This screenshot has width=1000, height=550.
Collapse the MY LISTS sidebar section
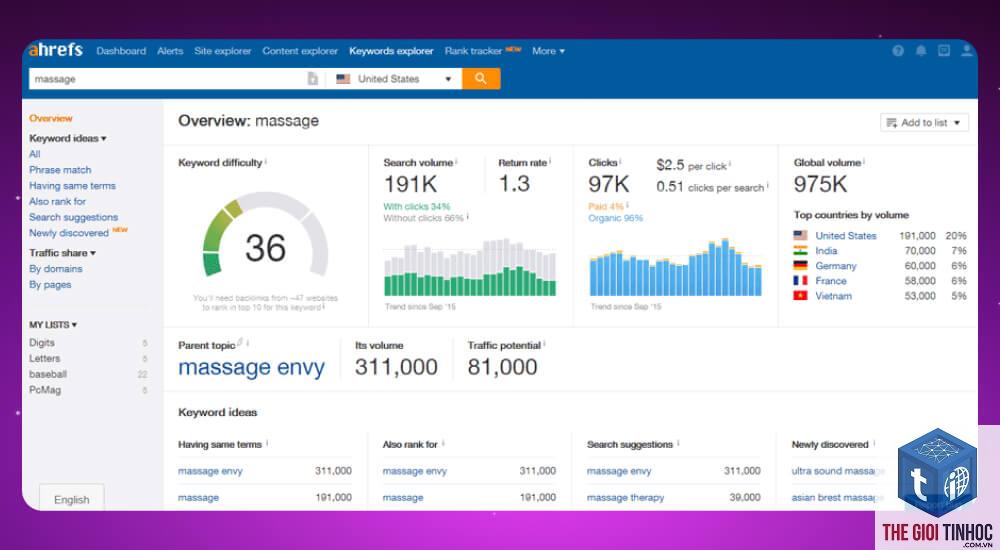tap(53, 325)
